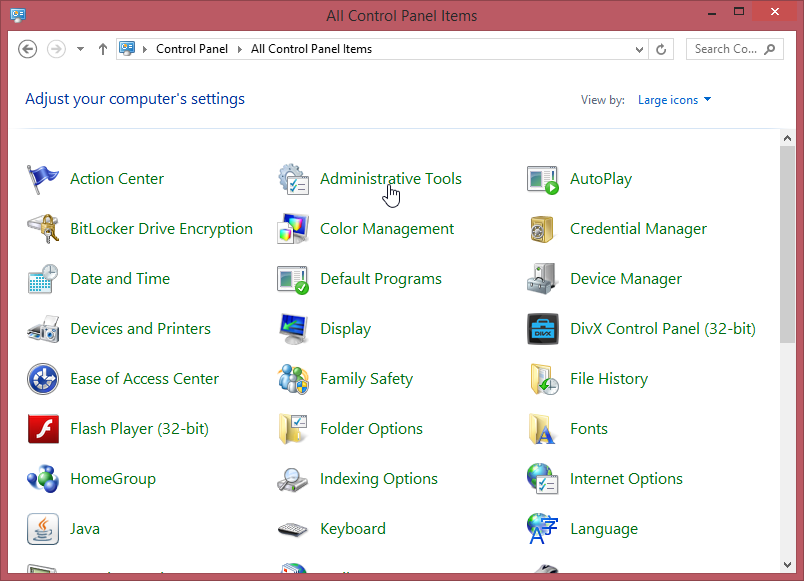Open the AutoPlay icon
The image size is (804, 581).
[x=542, y=179]
